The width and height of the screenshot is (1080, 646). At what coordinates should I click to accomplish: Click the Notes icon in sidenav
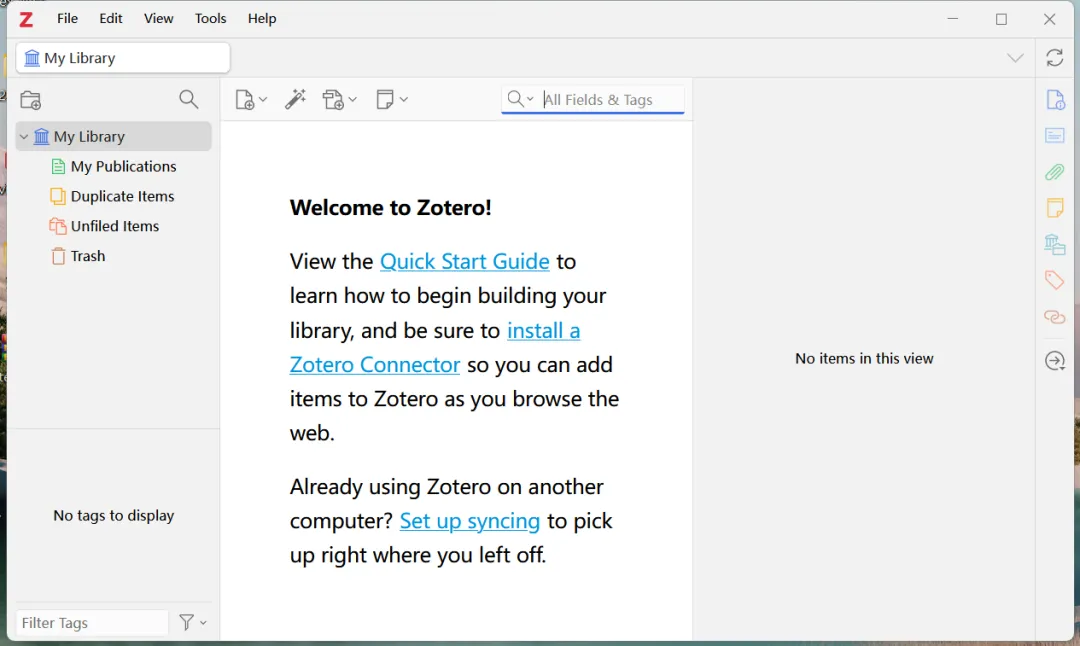click(x=1055, y=208)
